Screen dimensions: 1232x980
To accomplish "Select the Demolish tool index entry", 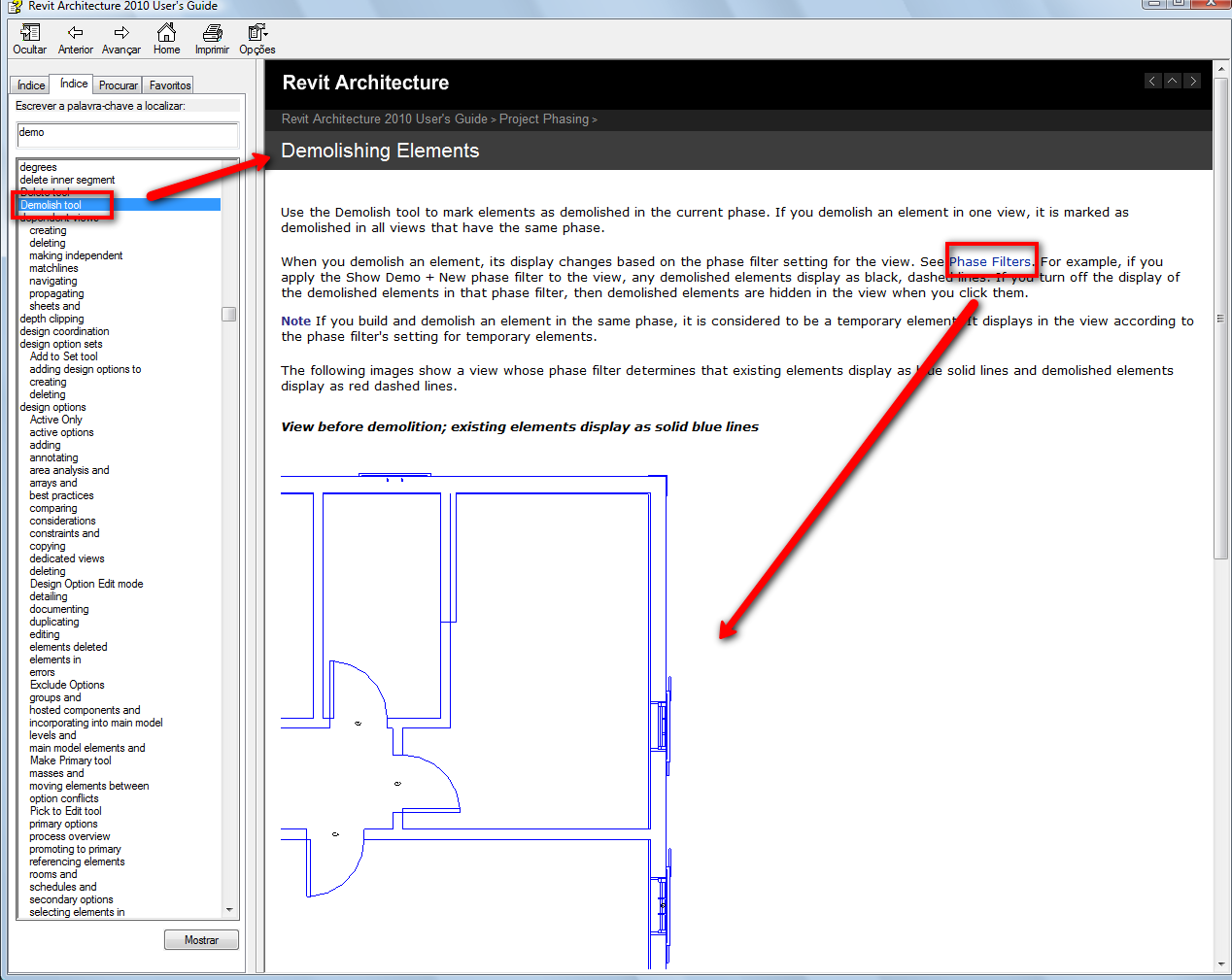I will [51, 205].
